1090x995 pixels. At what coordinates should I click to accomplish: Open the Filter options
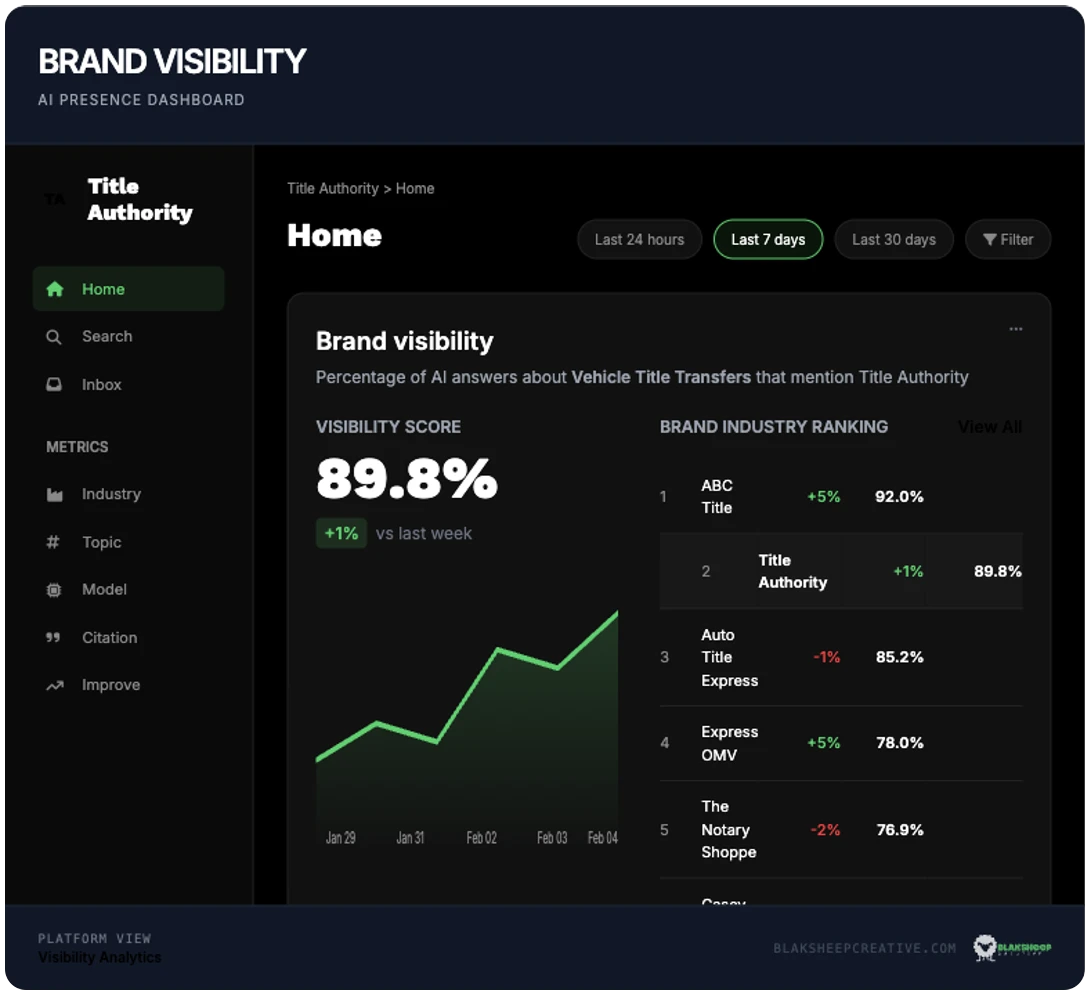(x=1008, y=239)
